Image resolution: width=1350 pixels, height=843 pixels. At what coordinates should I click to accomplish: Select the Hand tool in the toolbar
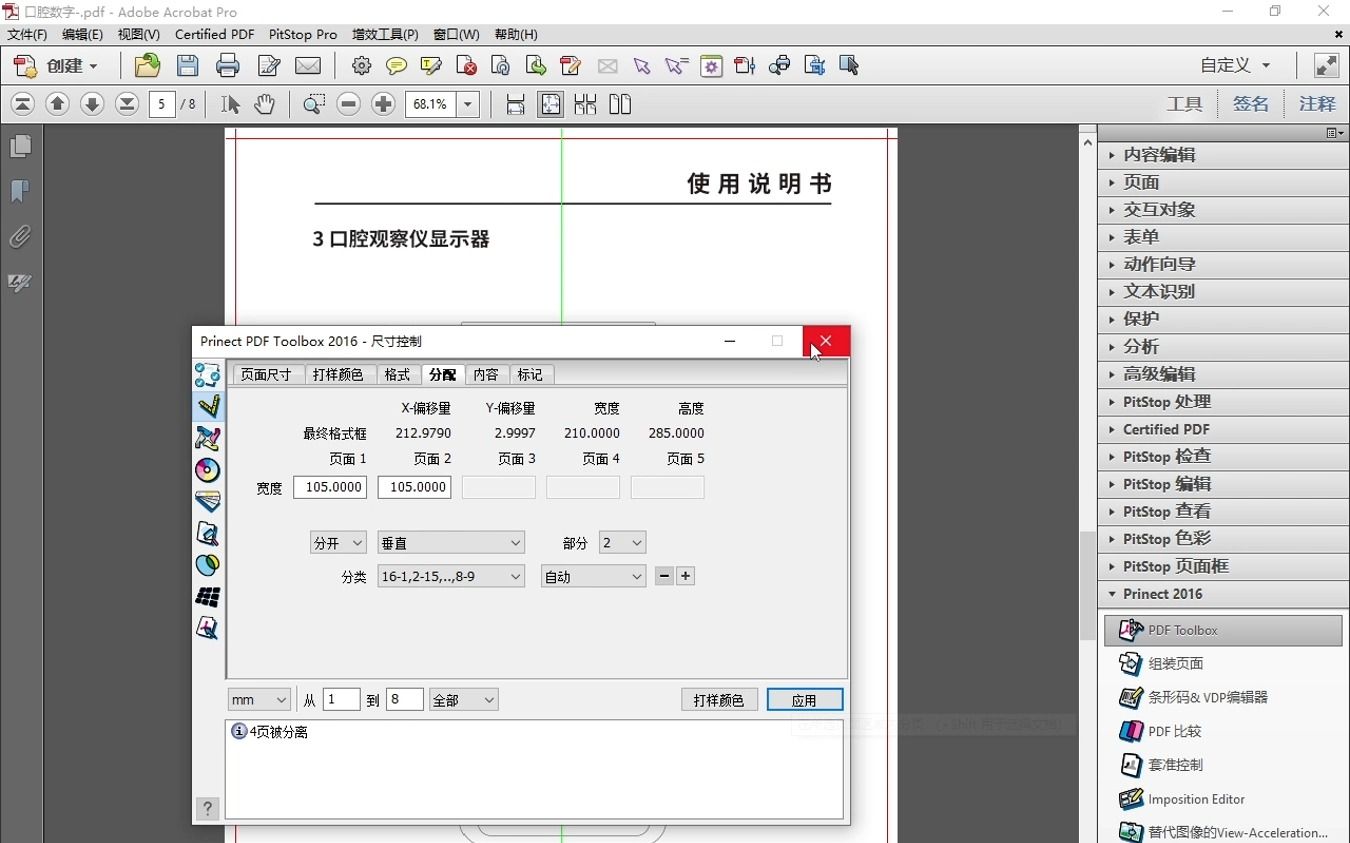coord(265,104)
